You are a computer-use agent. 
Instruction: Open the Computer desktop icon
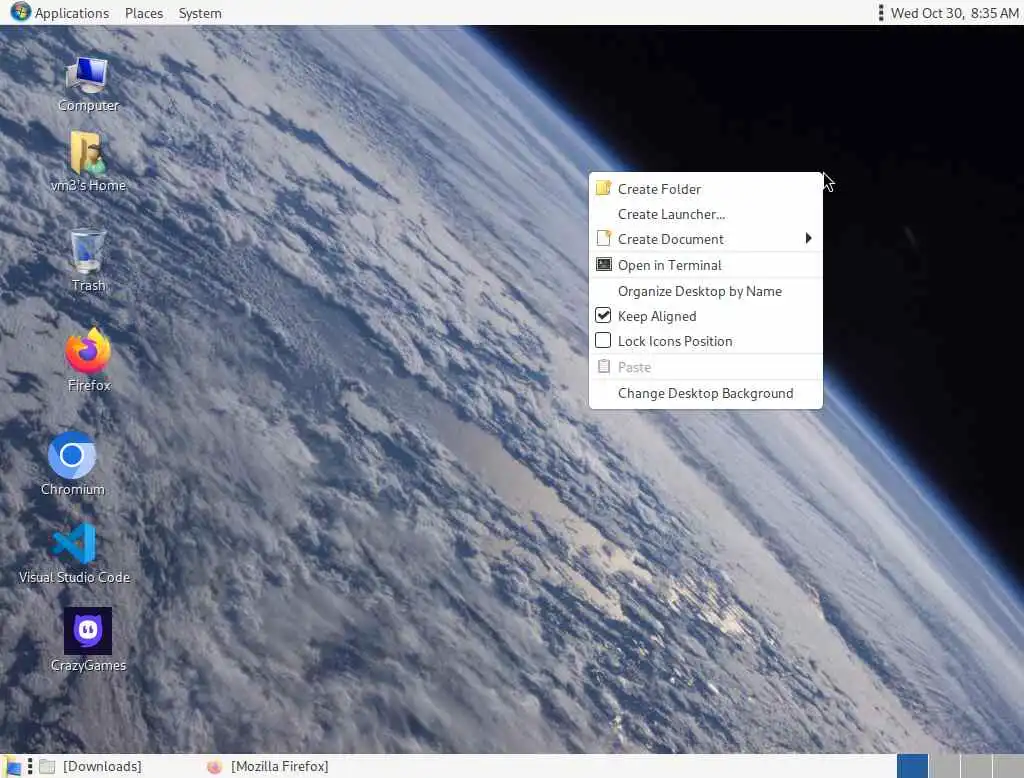(x=88, y=84)
